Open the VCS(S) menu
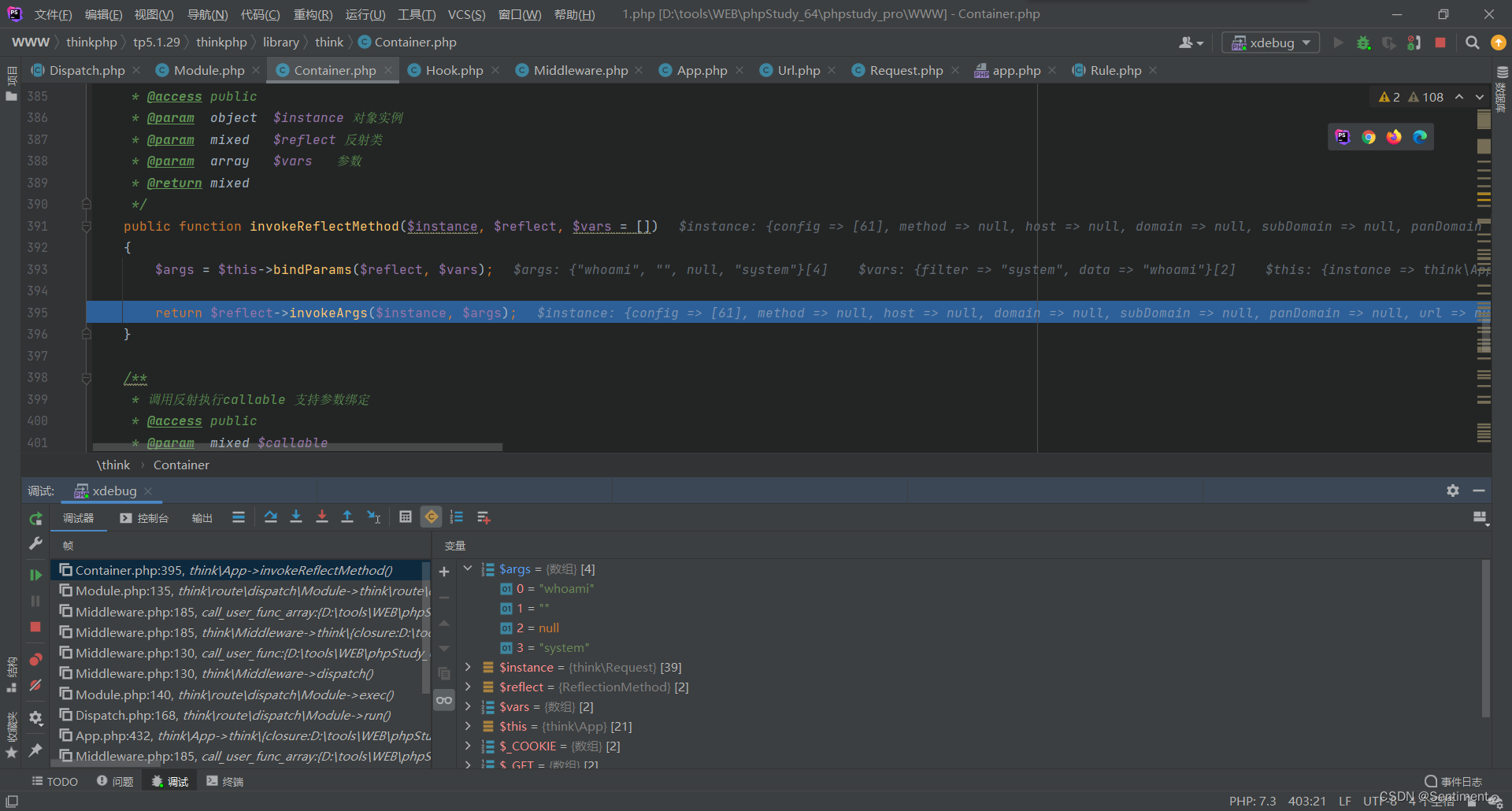The width and height of the screenshot is (1512, 811). click(x=466, y=14)
